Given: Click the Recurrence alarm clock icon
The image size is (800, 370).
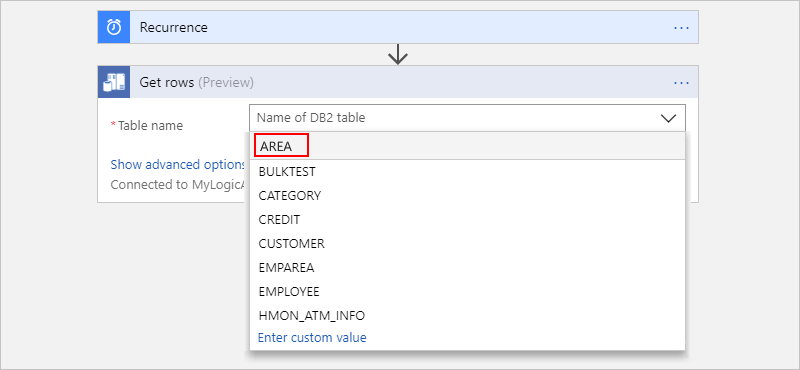Looking at the screenshot, I should coord(114,27).
